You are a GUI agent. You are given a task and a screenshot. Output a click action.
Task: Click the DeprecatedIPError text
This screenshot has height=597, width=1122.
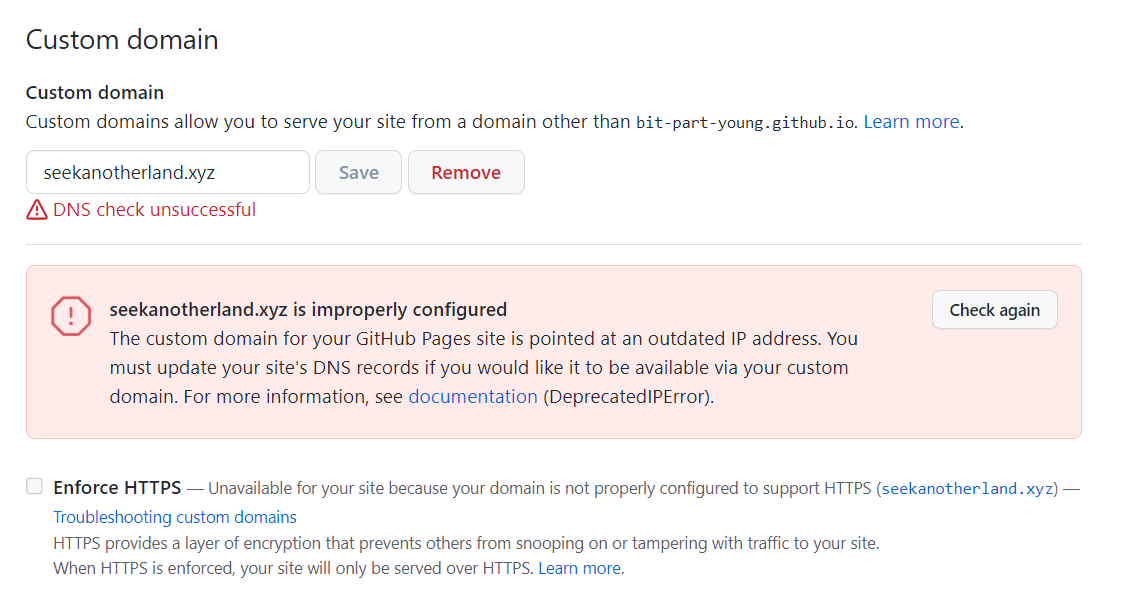point(628,396)
